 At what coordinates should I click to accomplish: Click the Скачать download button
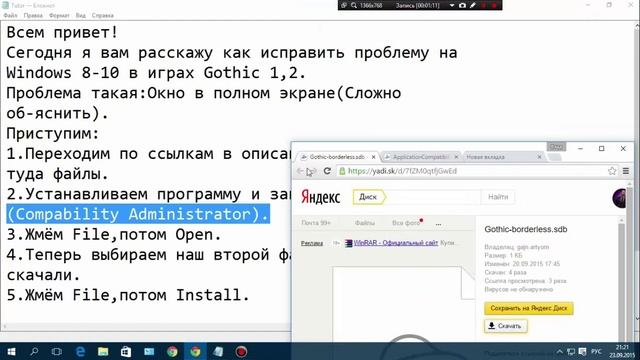pyautogui.click(x=505, y=326)
